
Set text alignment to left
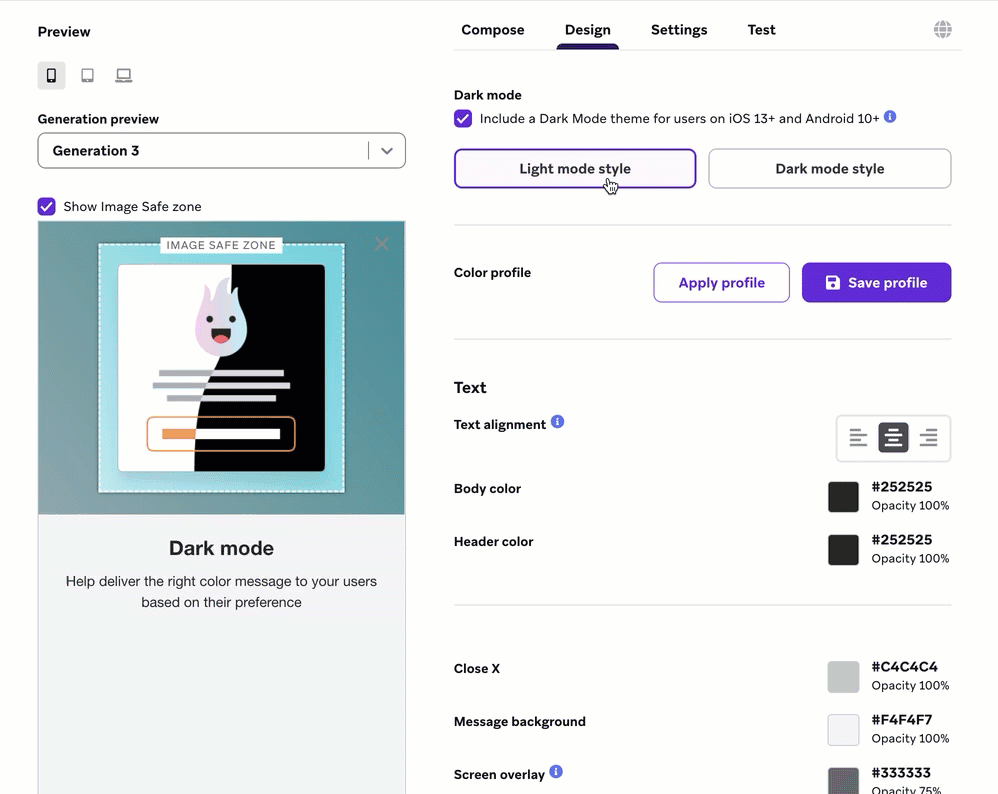(858, 438)
